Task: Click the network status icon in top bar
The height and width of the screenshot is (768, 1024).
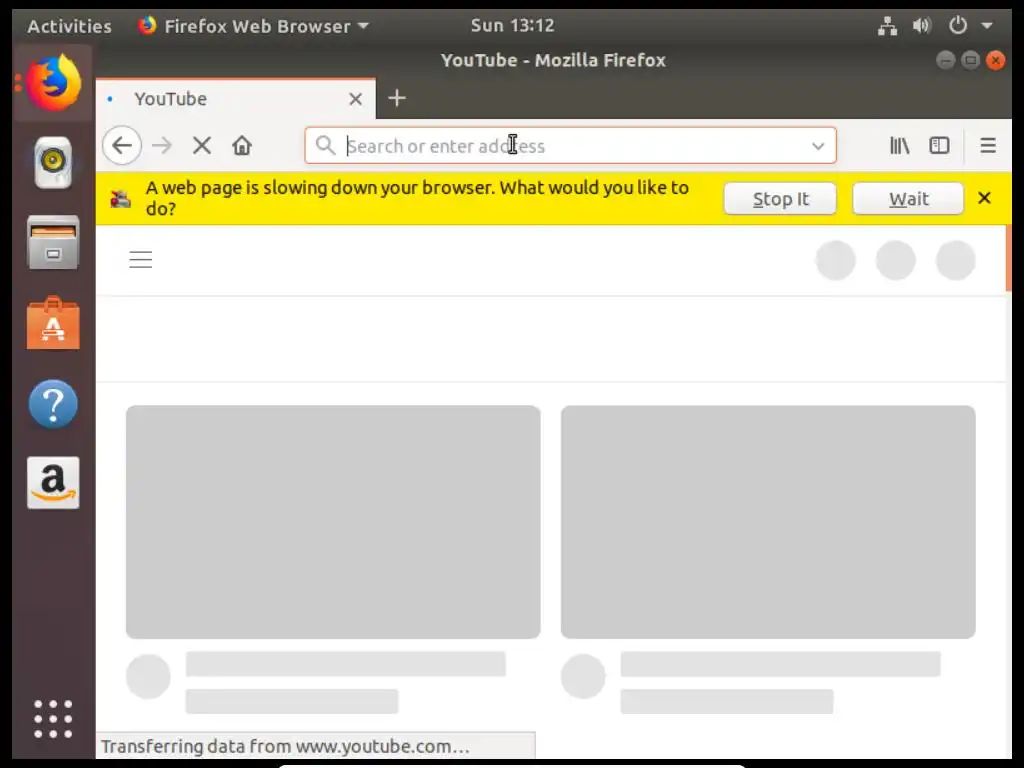Action: (887, 26)
